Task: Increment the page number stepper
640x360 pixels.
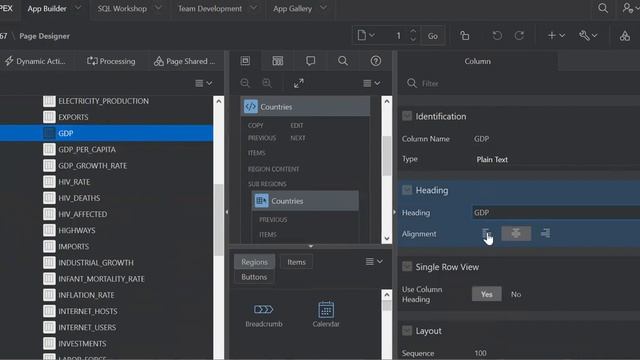Action: [x=413, y=31]
